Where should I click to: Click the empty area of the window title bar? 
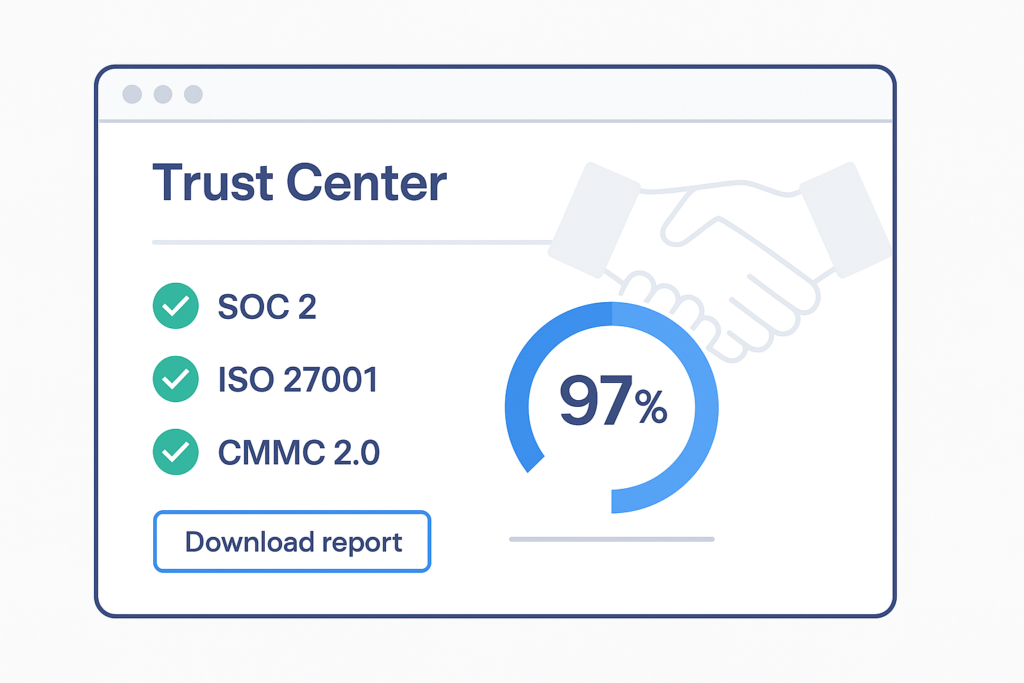[x=540, y=94]
